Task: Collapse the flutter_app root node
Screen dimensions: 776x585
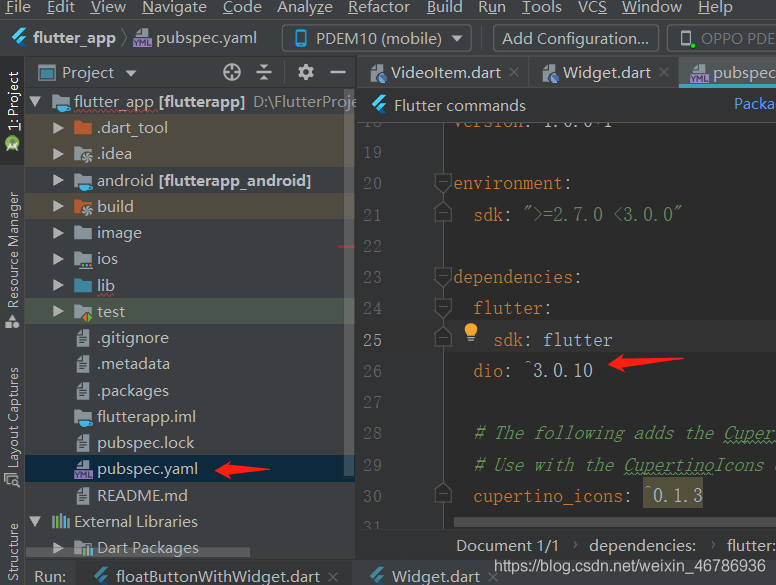Action: 35,101
